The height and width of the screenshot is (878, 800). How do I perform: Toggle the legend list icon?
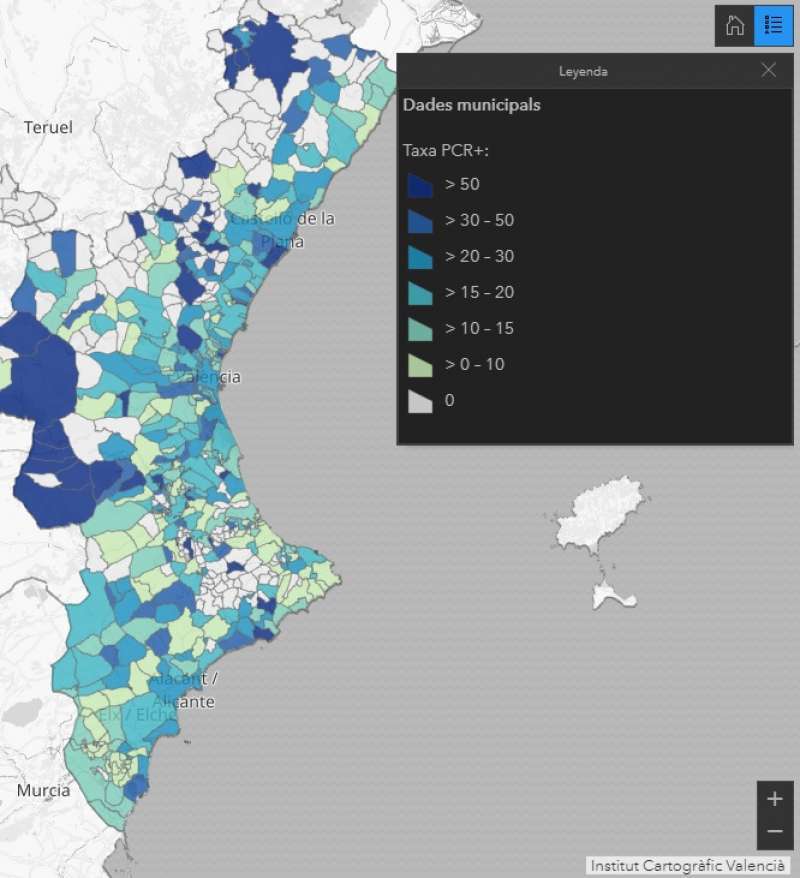773,26
